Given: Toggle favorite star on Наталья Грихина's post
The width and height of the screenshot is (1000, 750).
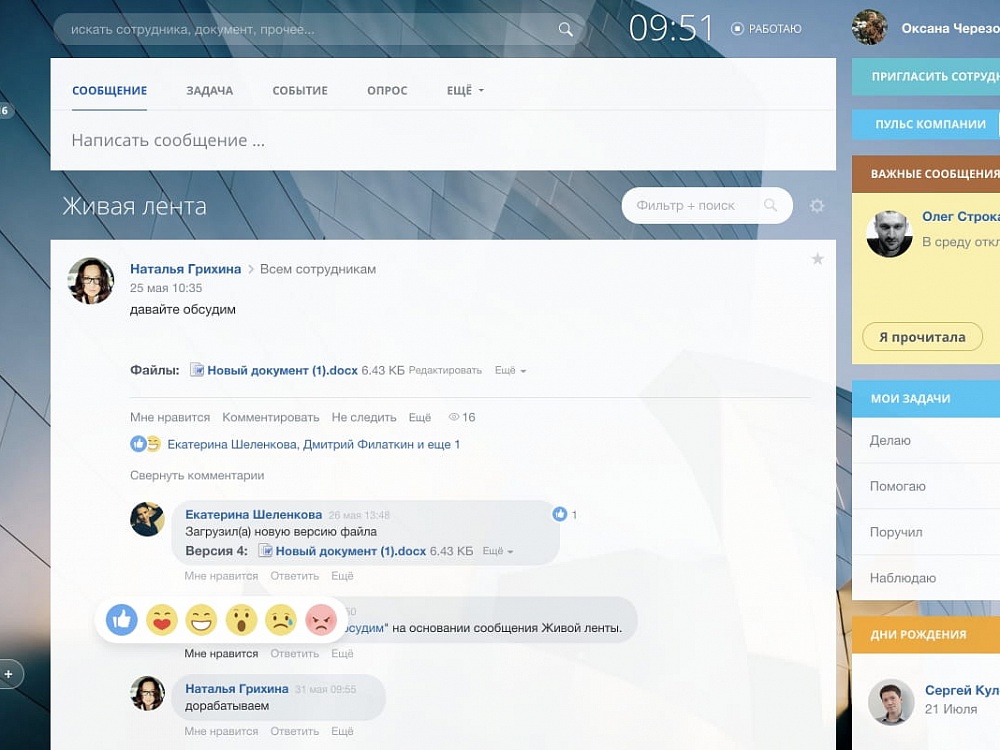Looking at the screenshot, I should tap(818, 258).
